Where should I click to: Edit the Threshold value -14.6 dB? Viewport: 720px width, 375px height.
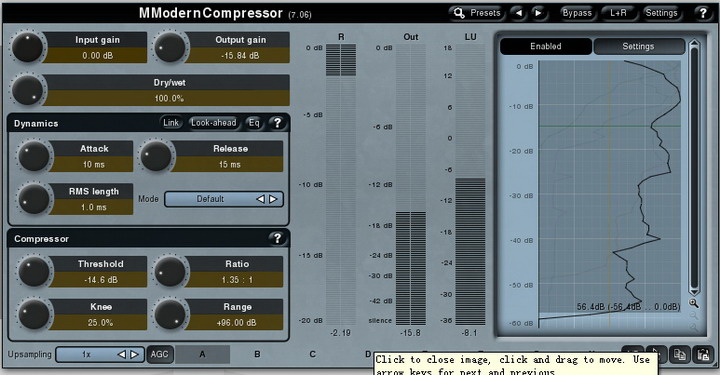coord(100,280)
